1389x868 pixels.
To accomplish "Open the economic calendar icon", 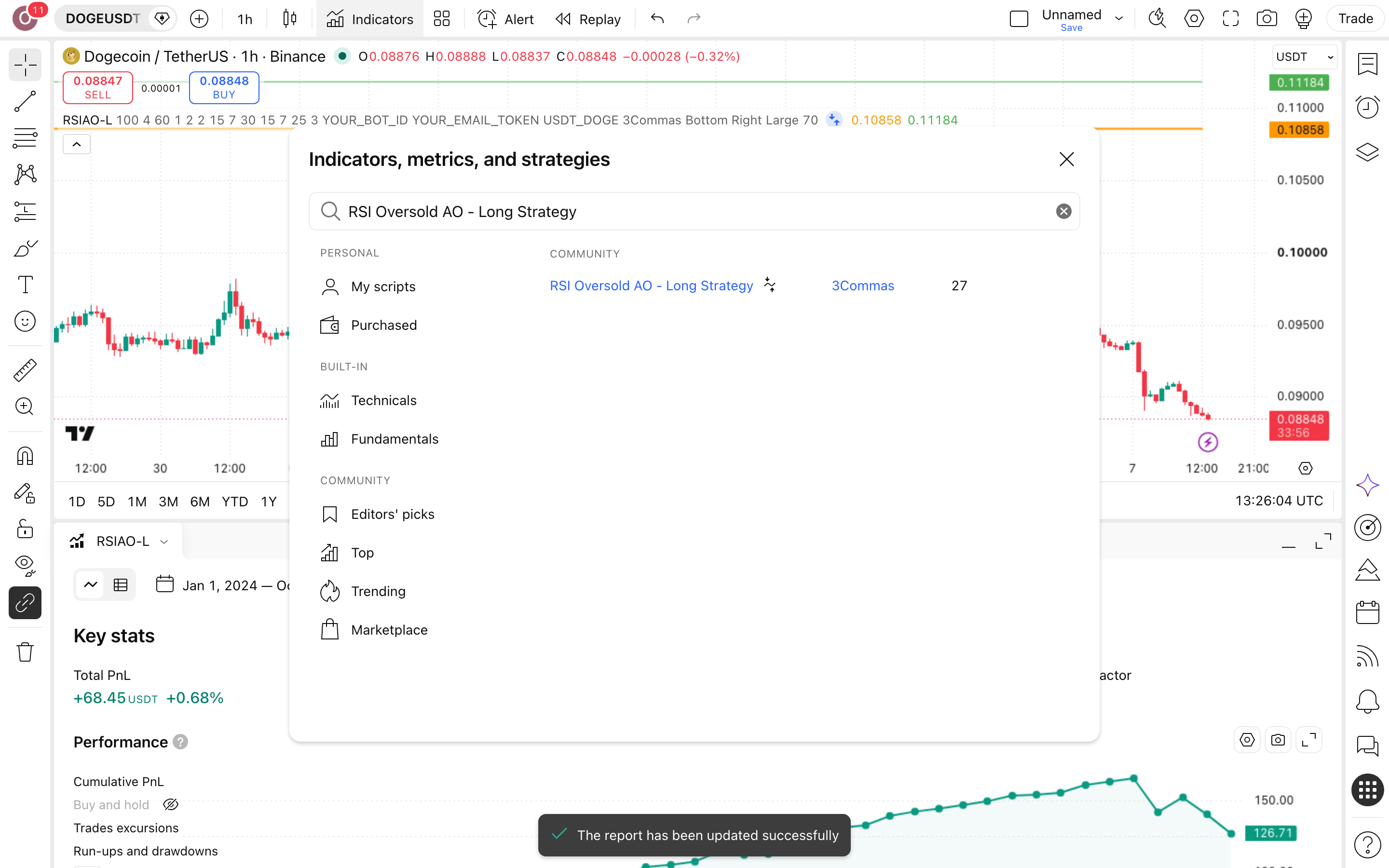I will coord(1367,612).
